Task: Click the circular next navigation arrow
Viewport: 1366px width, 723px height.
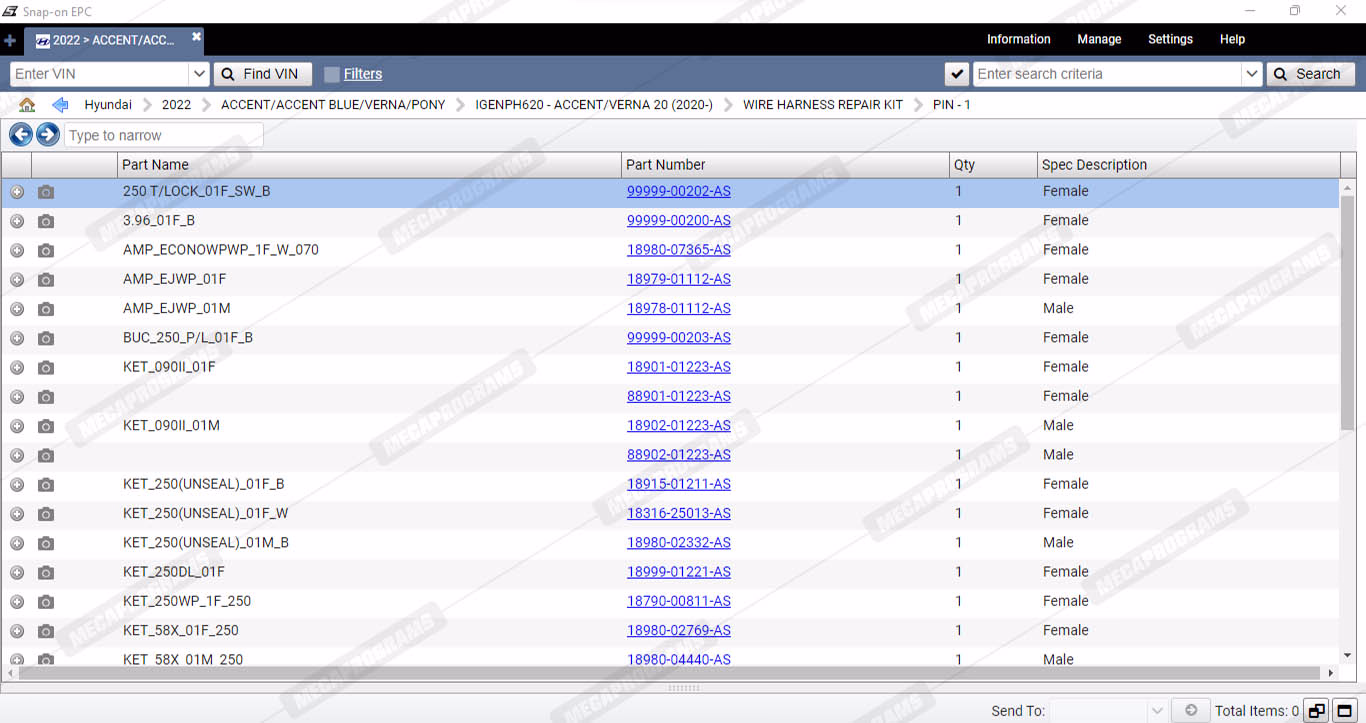Action: (x=47, y=135)
